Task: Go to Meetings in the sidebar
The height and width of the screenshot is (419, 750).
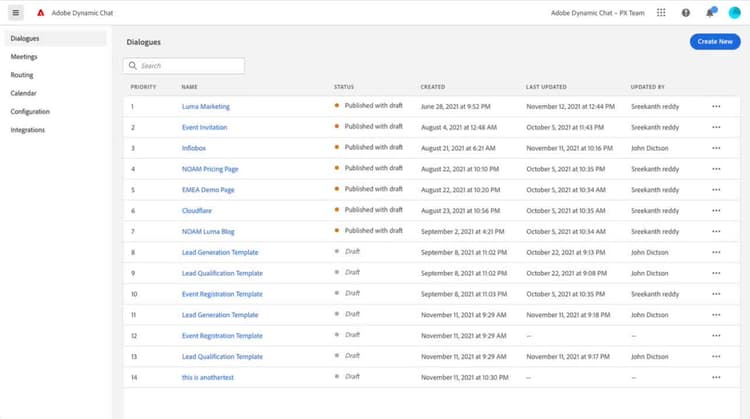Action: point(24,57)
